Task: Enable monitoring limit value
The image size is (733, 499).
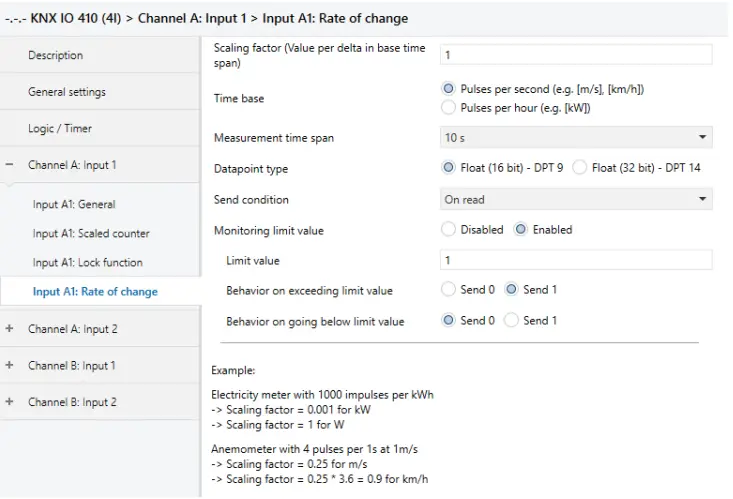Action: point(521,229)
